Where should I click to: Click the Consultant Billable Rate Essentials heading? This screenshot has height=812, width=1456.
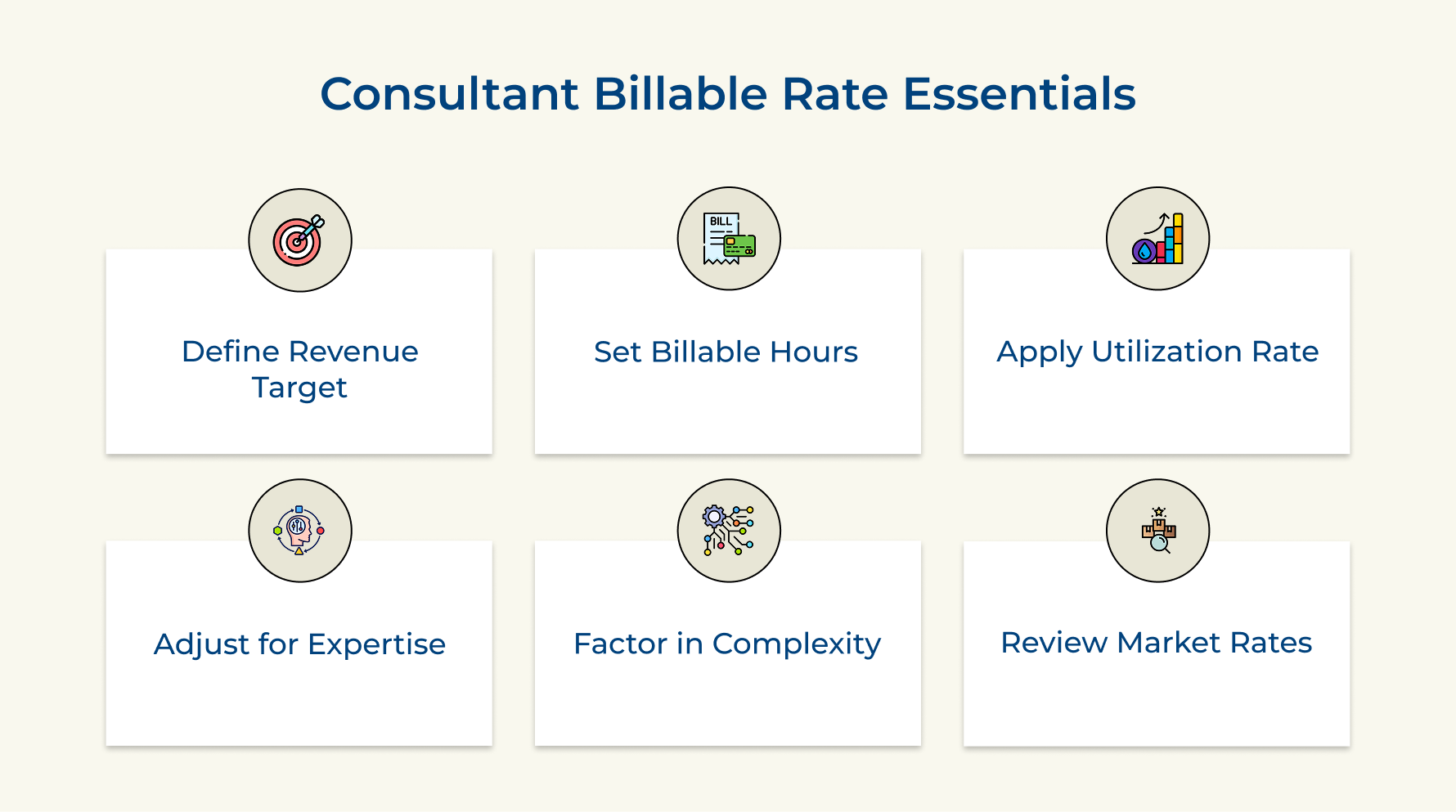pyautogui.click(x=727, y=94)
